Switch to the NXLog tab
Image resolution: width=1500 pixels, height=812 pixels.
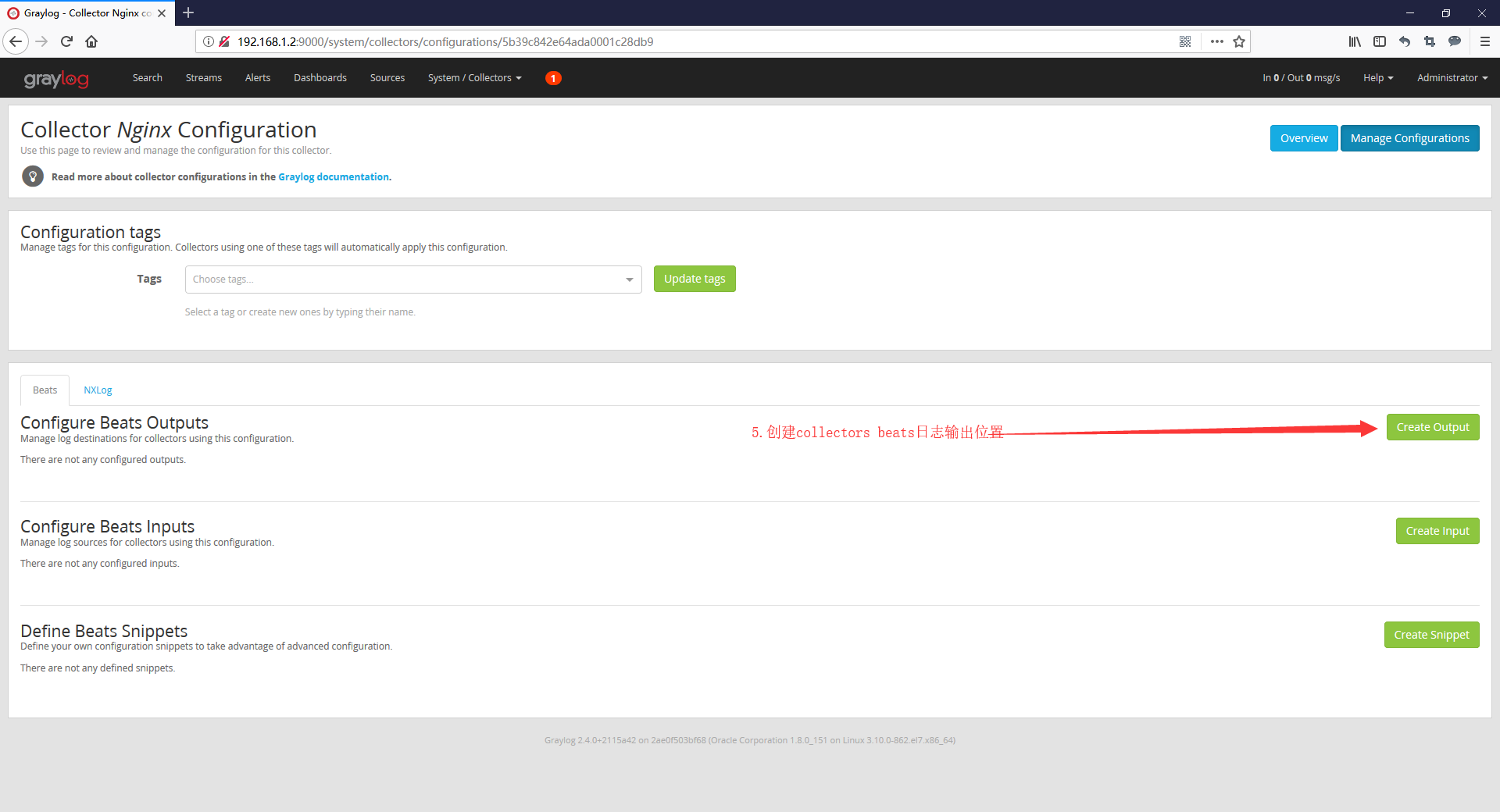coord(98,390)
